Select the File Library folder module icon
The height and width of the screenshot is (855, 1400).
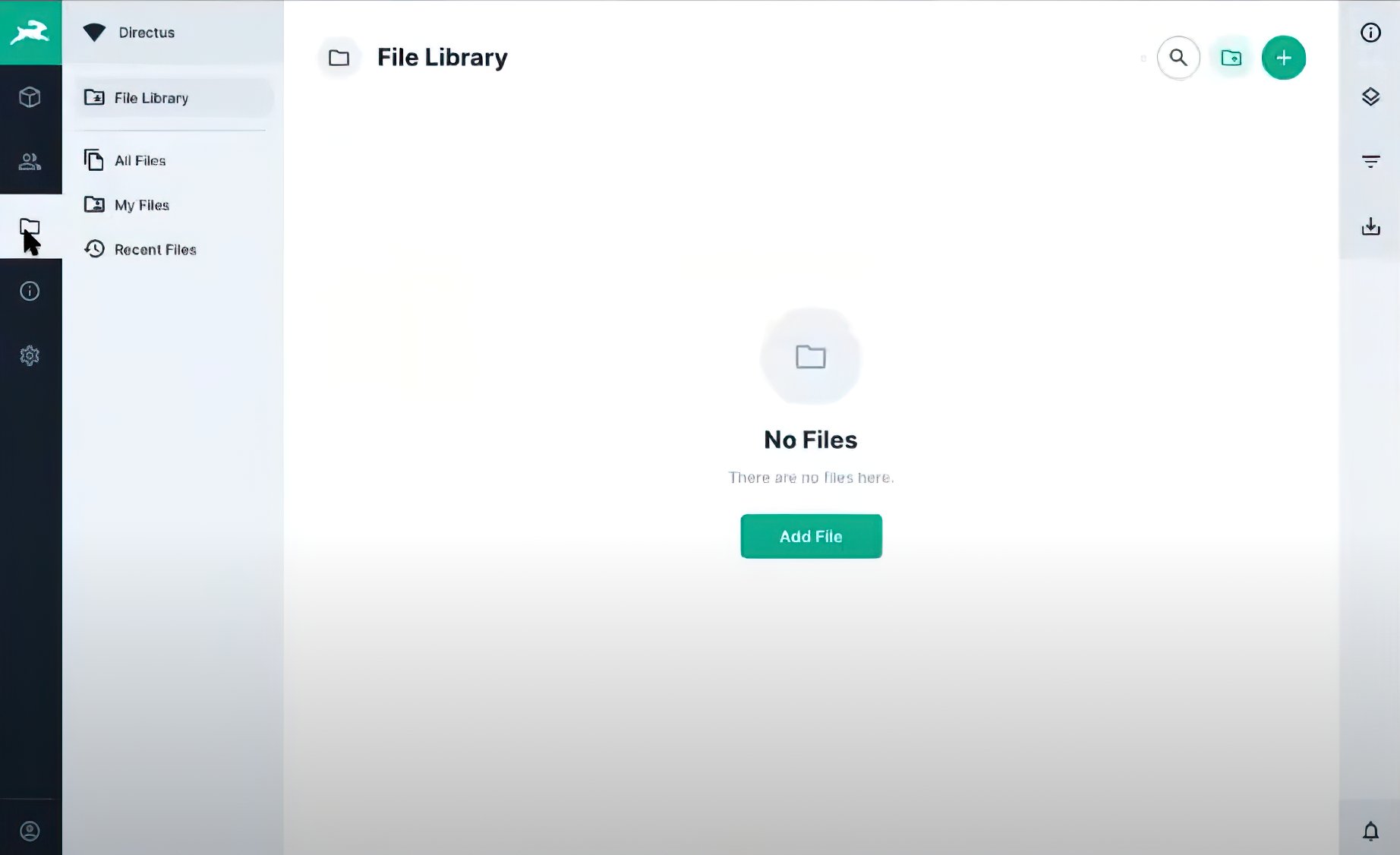coord(30,226)
